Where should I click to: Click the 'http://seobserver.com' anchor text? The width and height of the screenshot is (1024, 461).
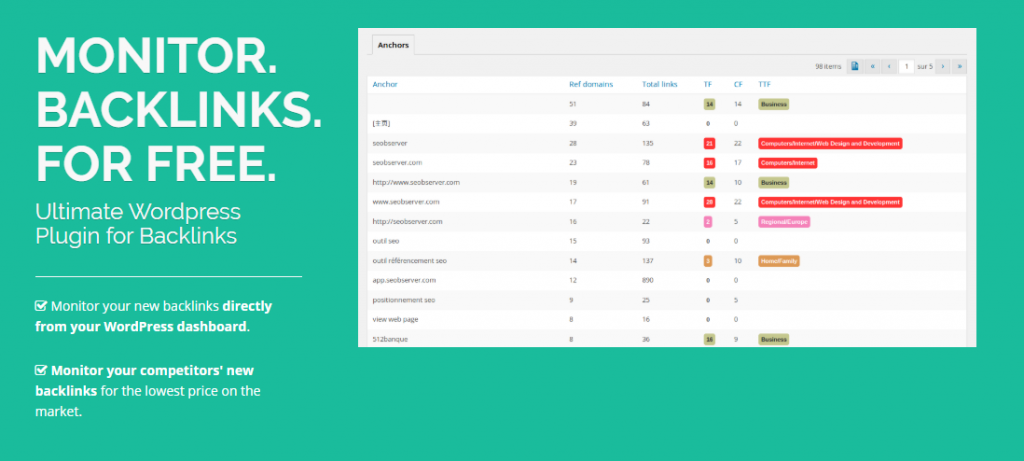tap(408, 221)
